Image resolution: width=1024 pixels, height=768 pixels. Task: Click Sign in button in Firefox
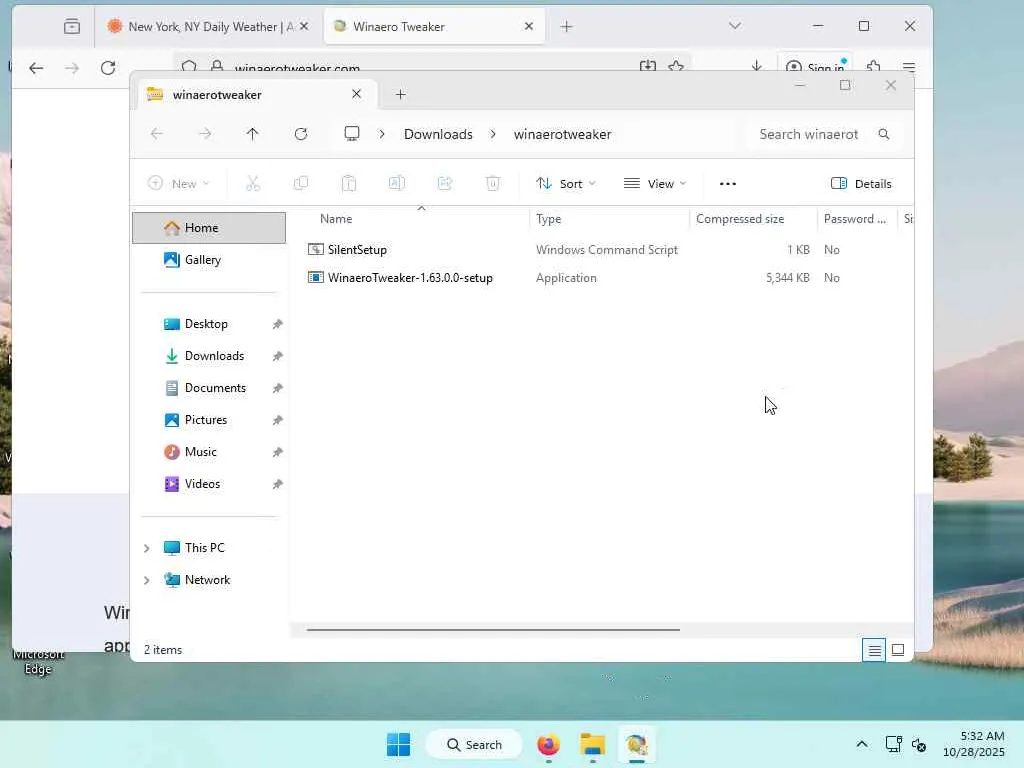coord(815,67)
